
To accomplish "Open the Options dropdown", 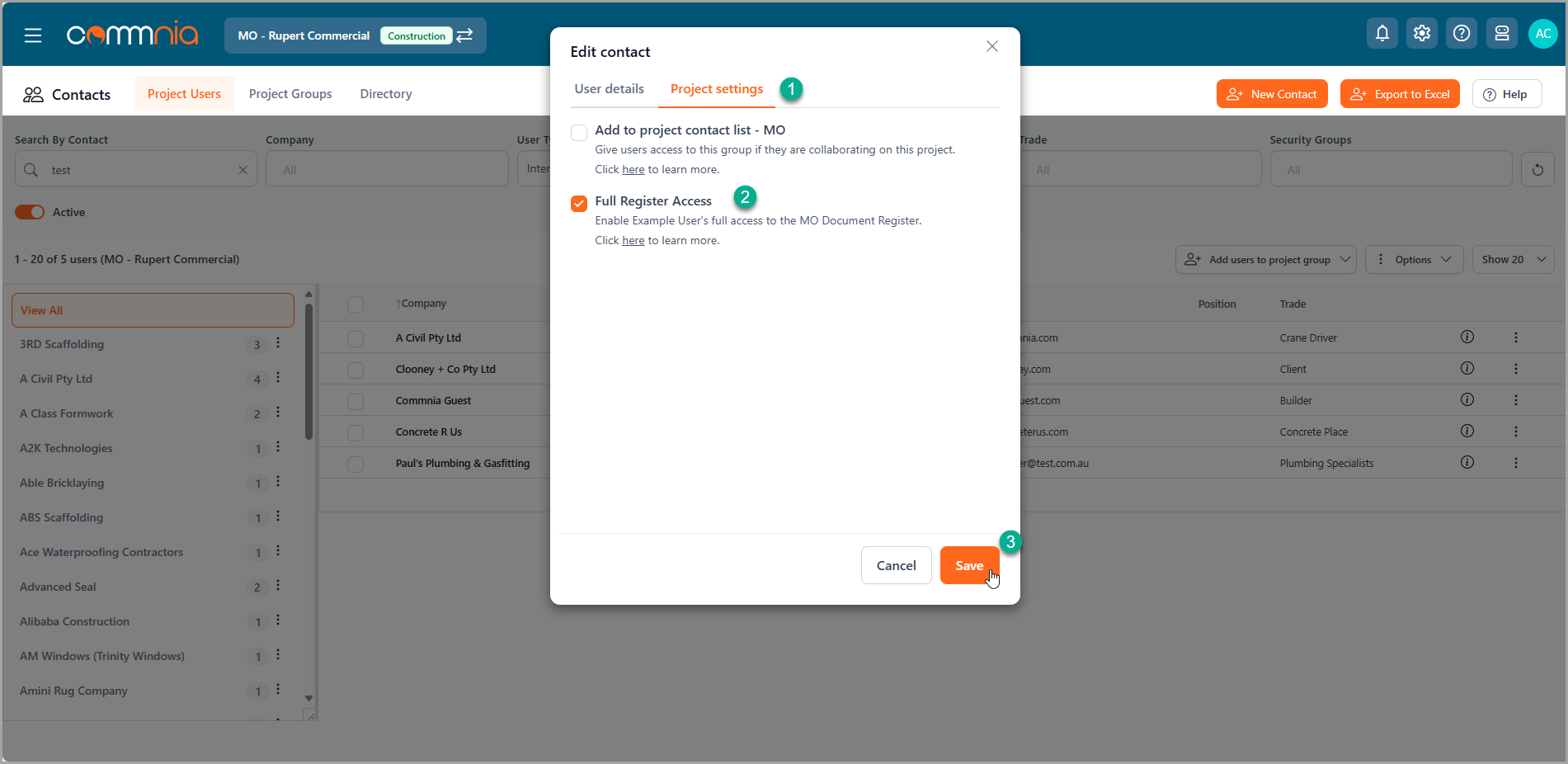I will click(1414, 260).
